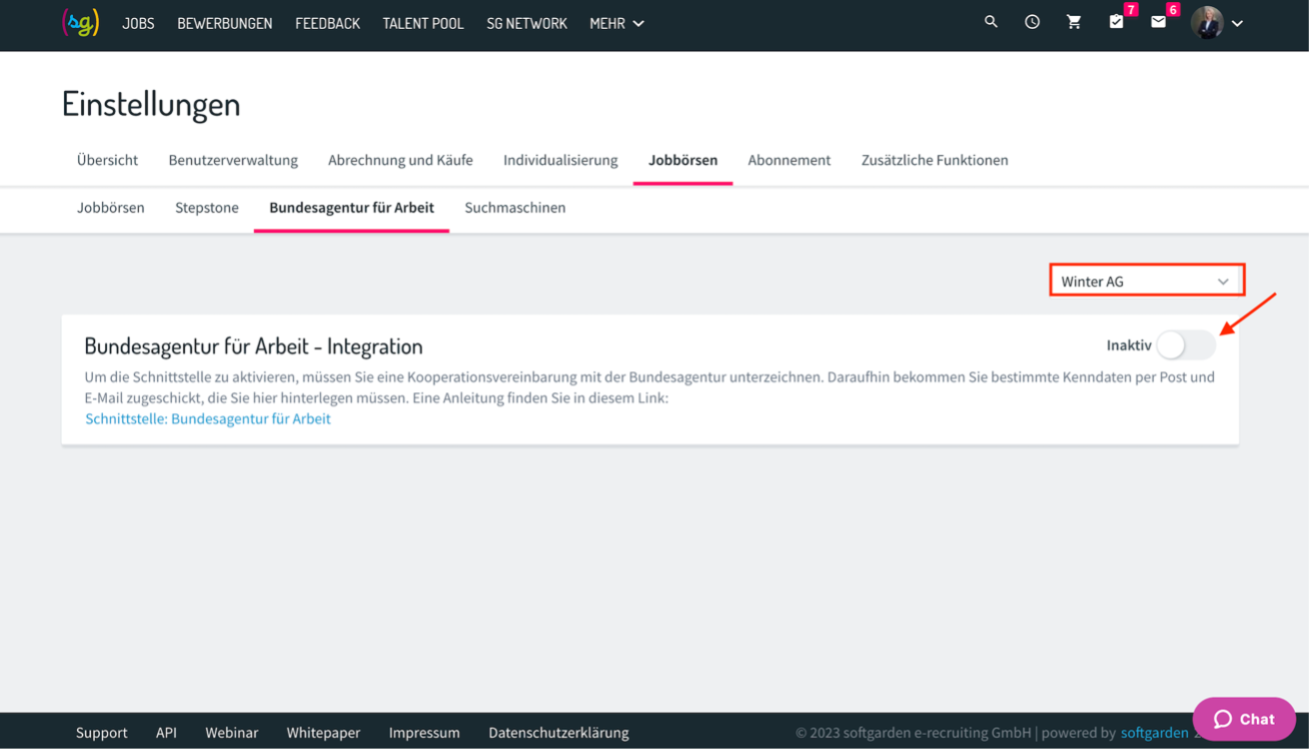Open the Datenschutzerklärung footer link

coord(561,735)
